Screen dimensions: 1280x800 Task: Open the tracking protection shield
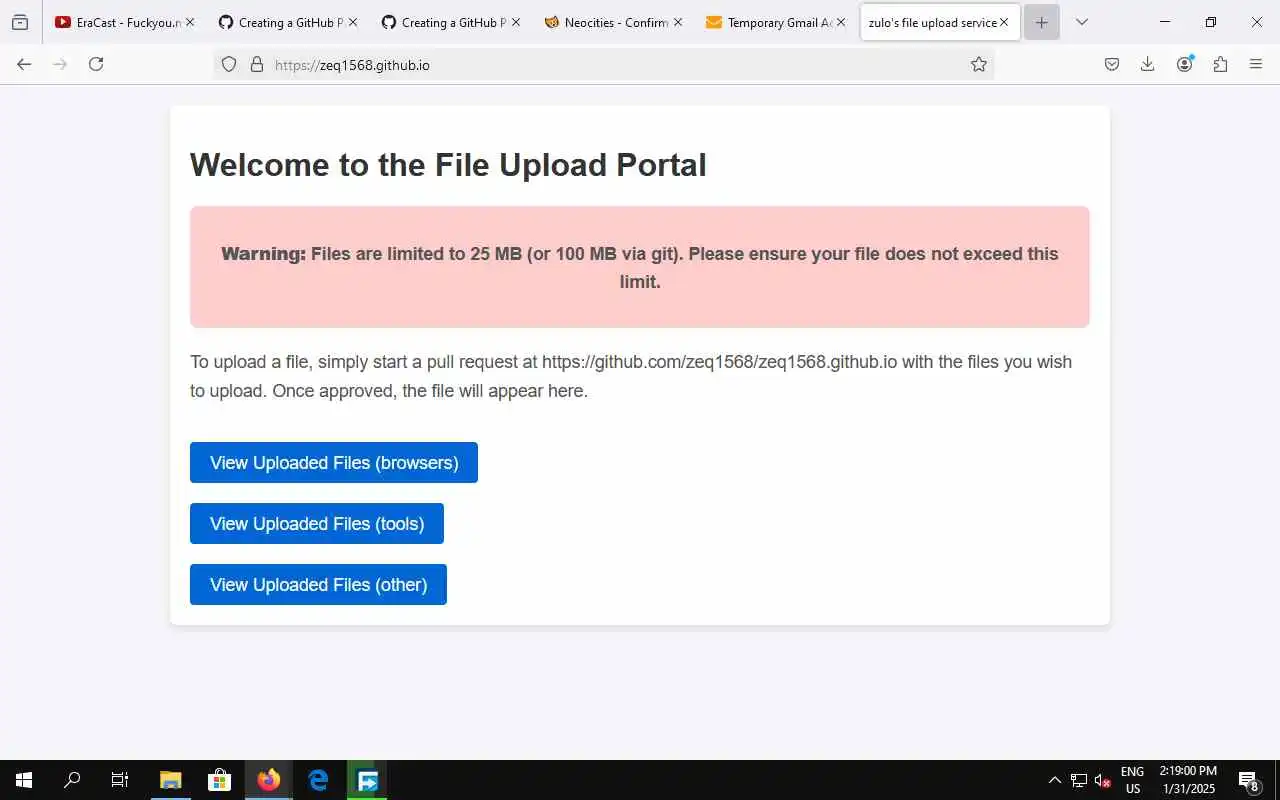click(229, 64)
